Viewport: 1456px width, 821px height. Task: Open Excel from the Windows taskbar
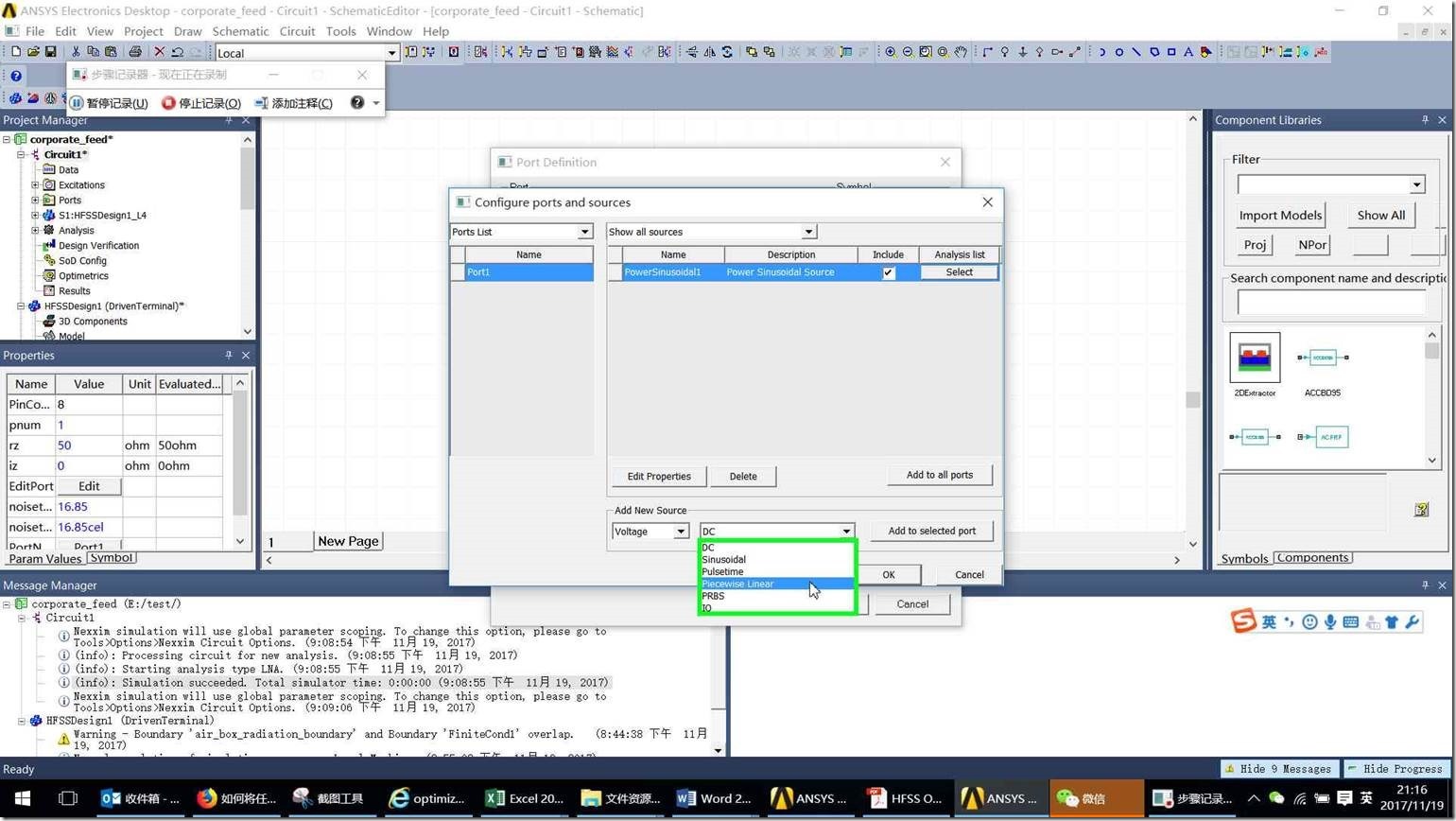[x=525, y=798]
